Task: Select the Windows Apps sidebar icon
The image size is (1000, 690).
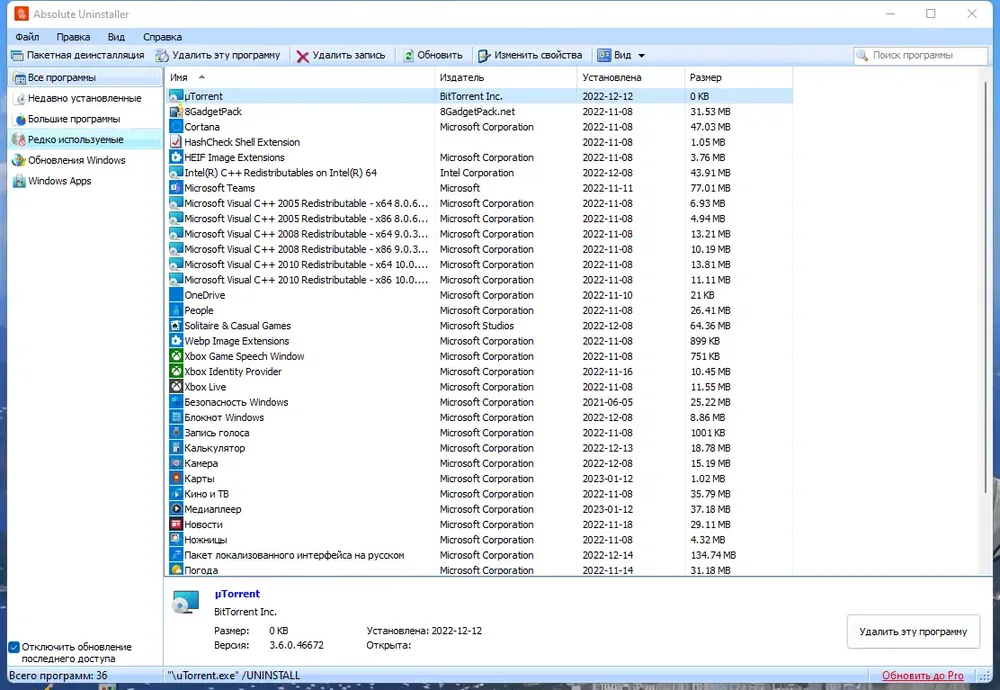Action: tap(19, 181)
